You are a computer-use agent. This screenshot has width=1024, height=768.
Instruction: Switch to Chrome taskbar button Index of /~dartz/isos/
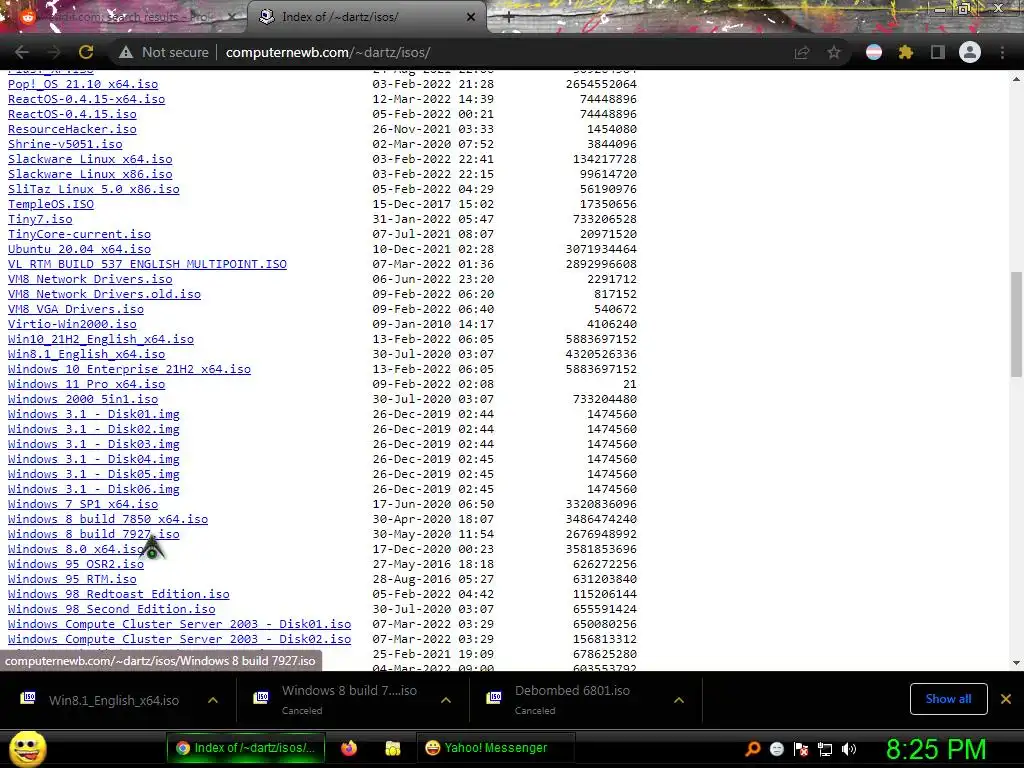point(246,748)
